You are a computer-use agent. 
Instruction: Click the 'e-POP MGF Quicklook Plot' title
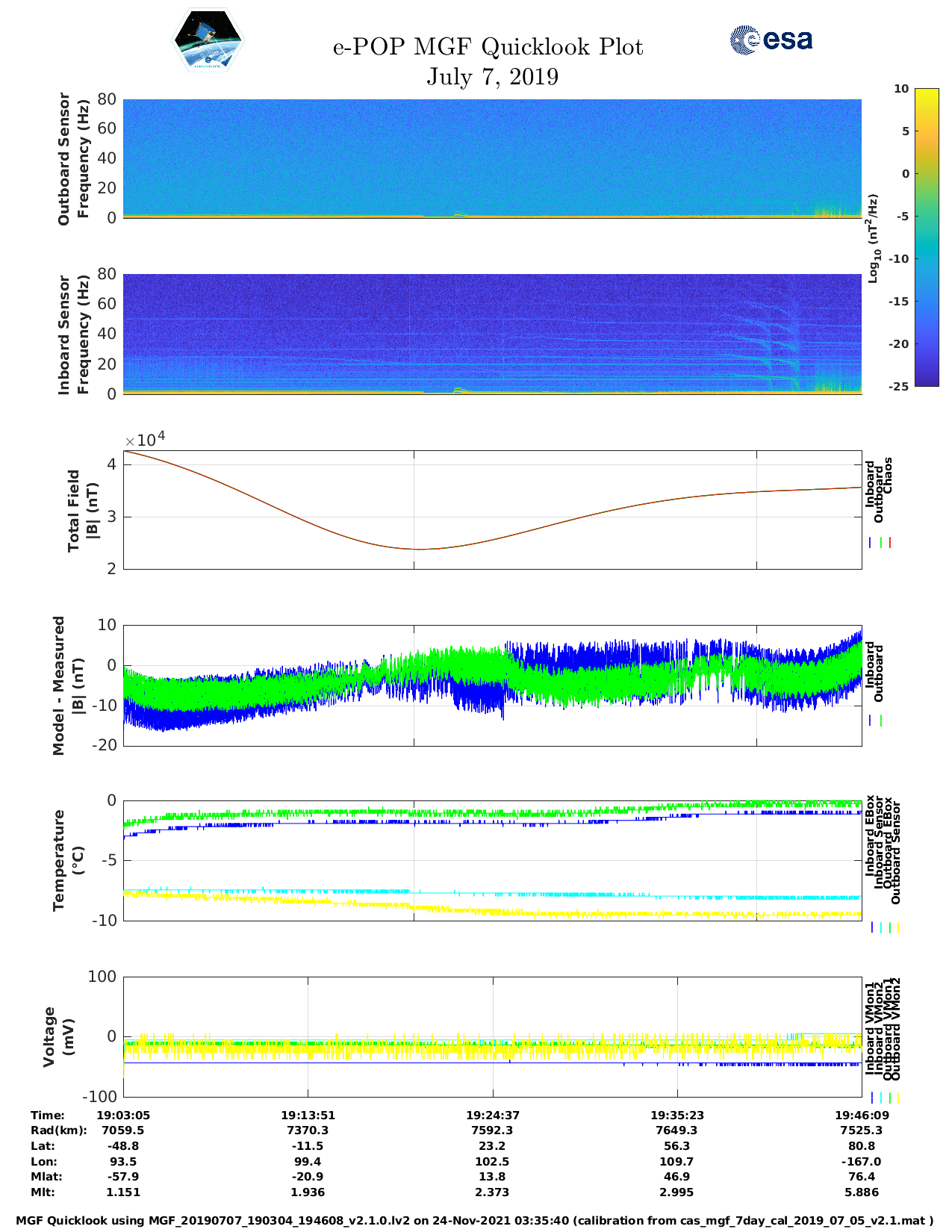tap(488, 47)
